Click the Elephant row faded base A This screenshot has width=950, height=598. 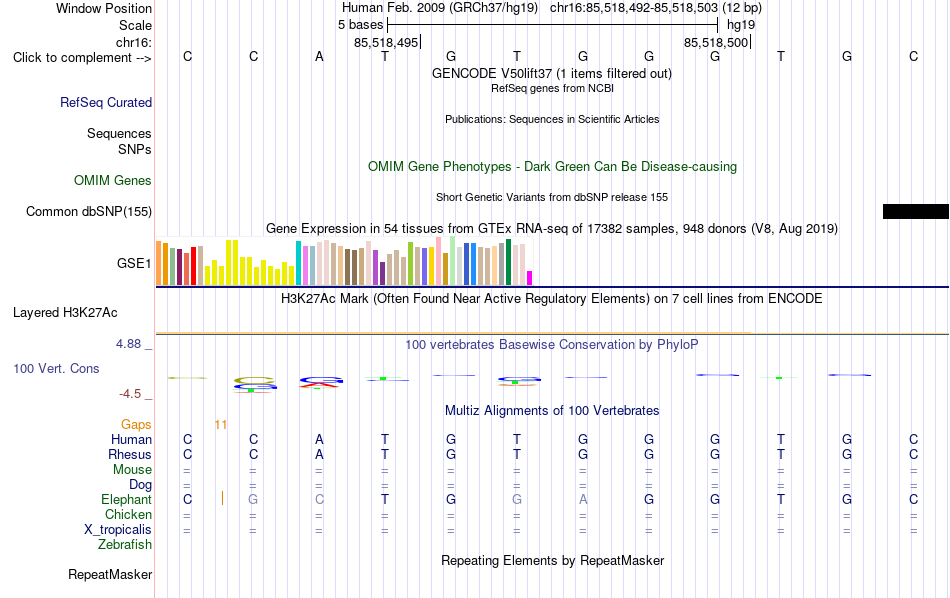click(x=583, y=499)
